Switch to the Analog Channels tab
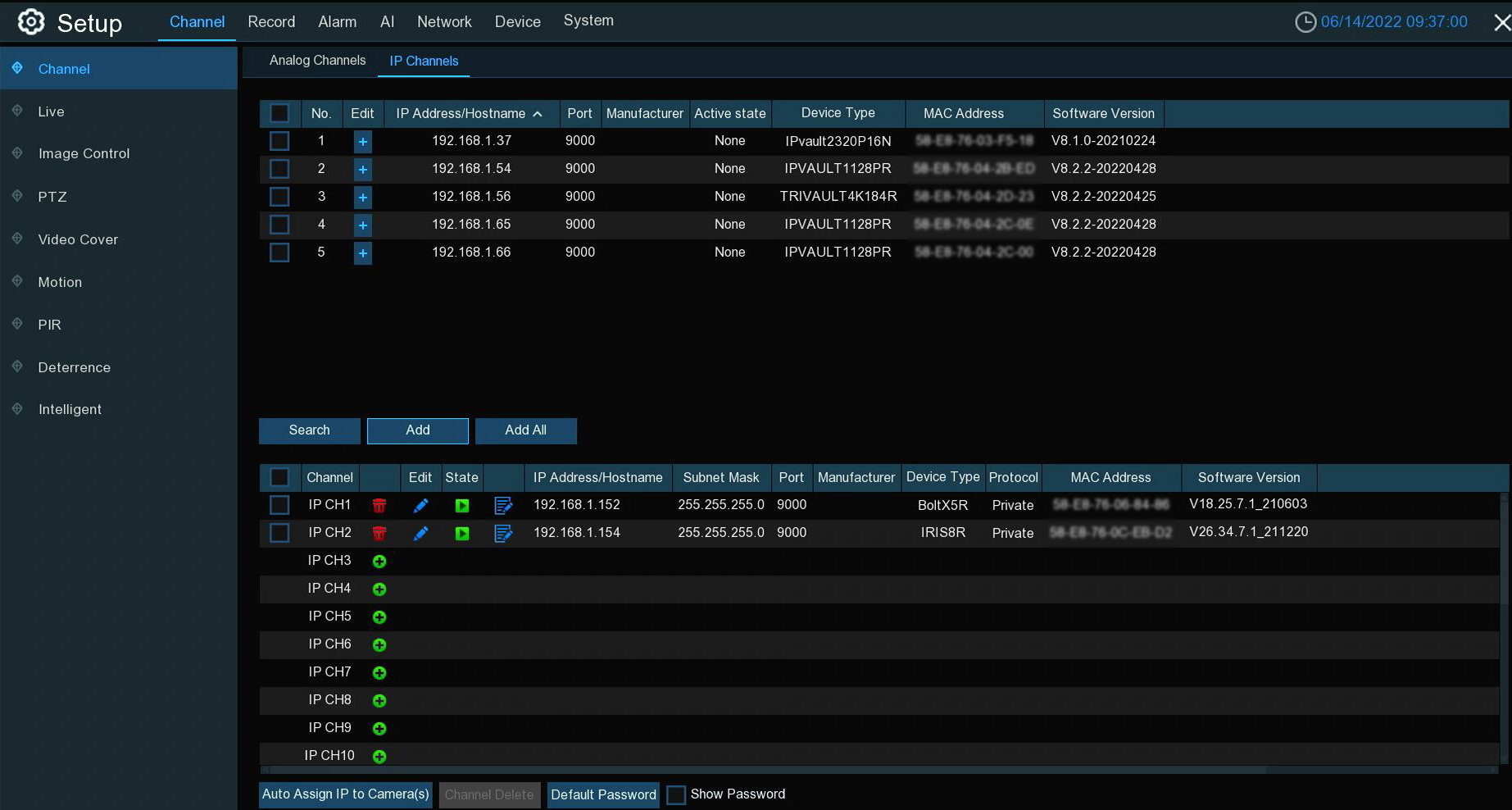Image resolution: width=1512 pixels, height=810 pixels. 317,61
